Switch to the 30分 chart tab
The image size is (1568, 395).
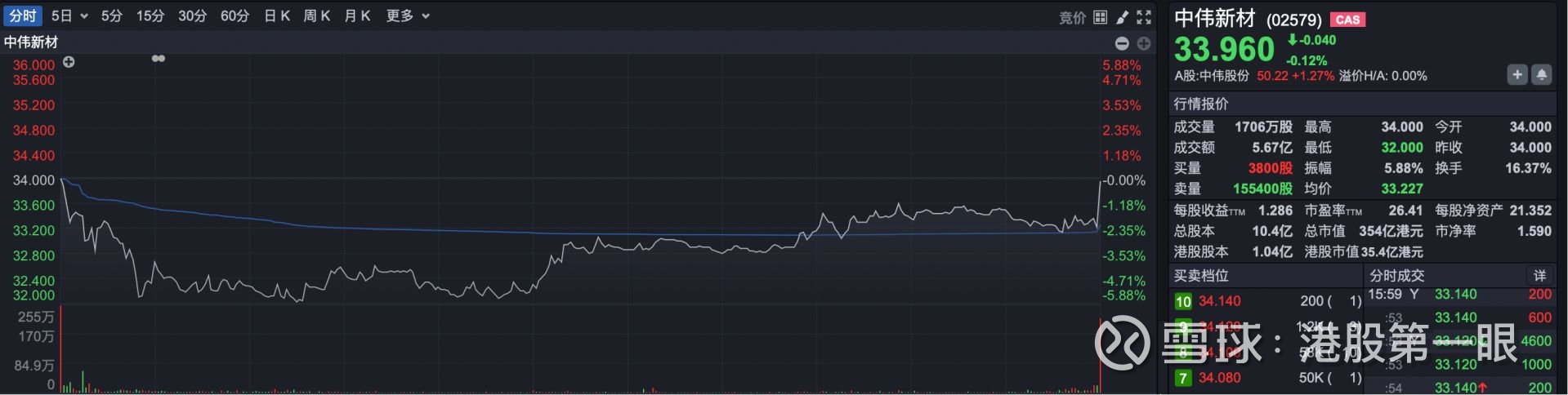pyautogui.click(x=193, y=16)
